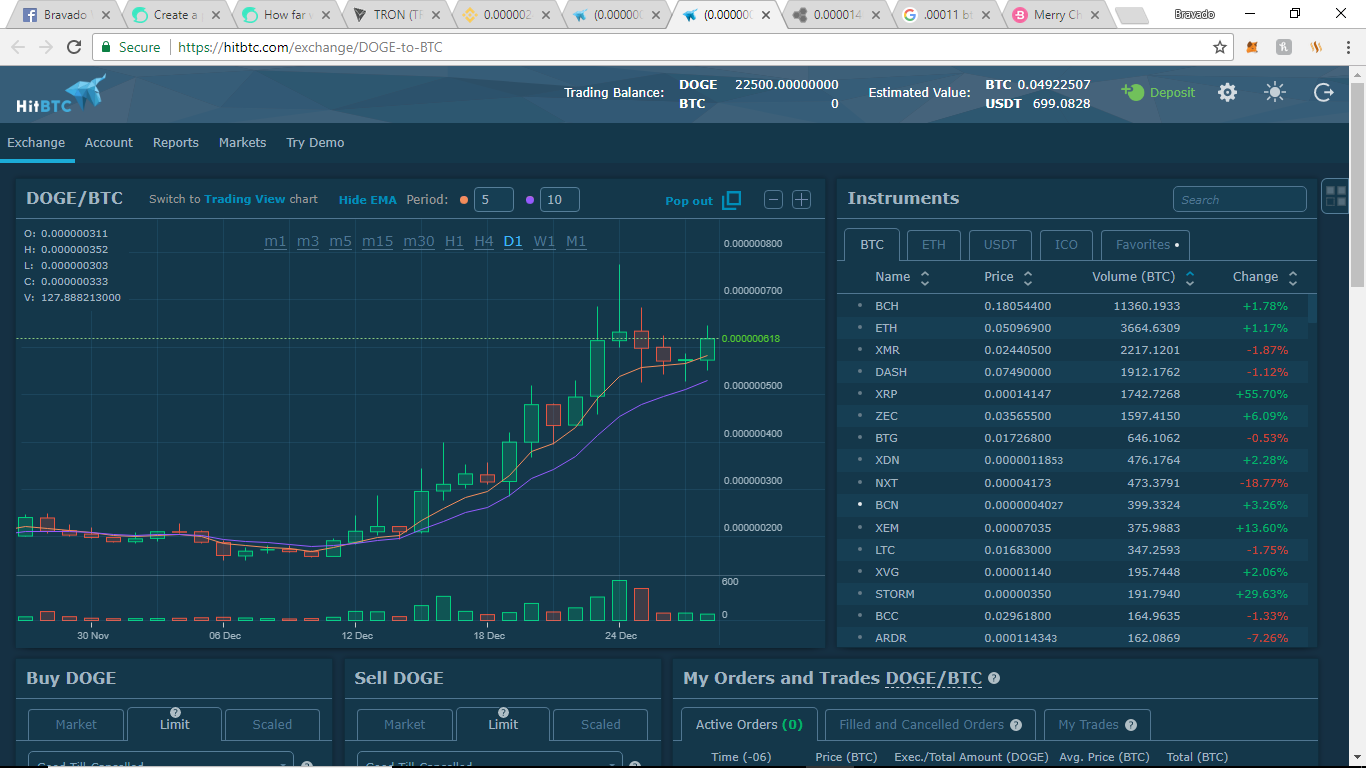The image size is (1366, 768).
Task: Sort instruments by Name using its arrows
Action: pyautogui.click(x=925, y=277)
